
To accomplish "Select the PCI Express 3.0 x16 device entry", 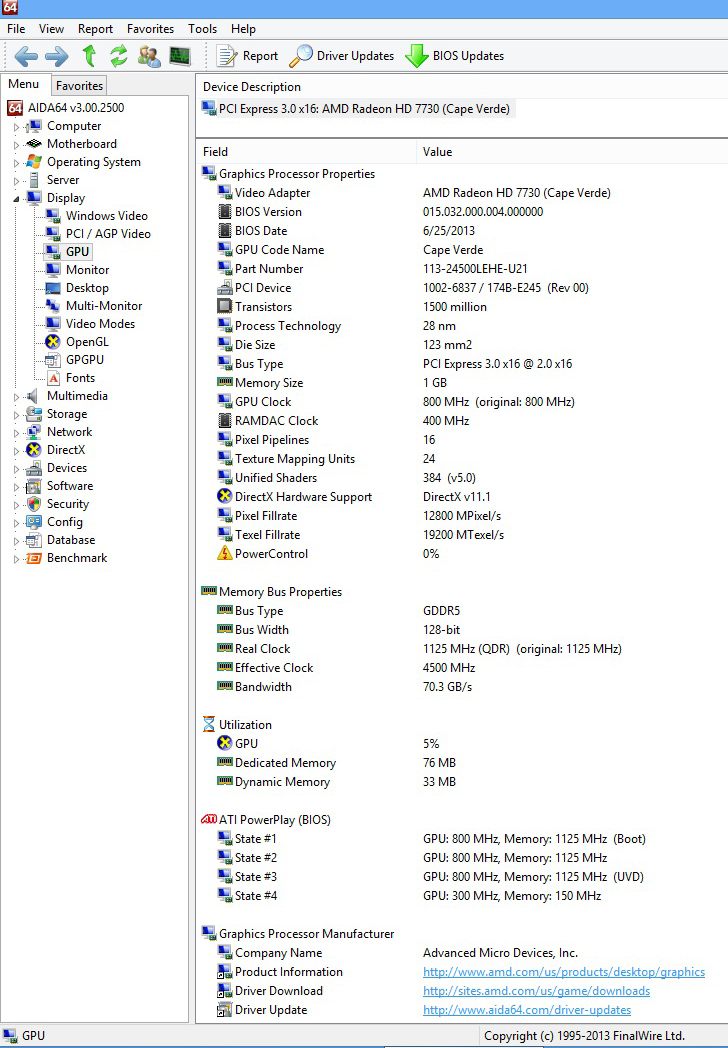I will pyautogui.click(x=358, y=109).
